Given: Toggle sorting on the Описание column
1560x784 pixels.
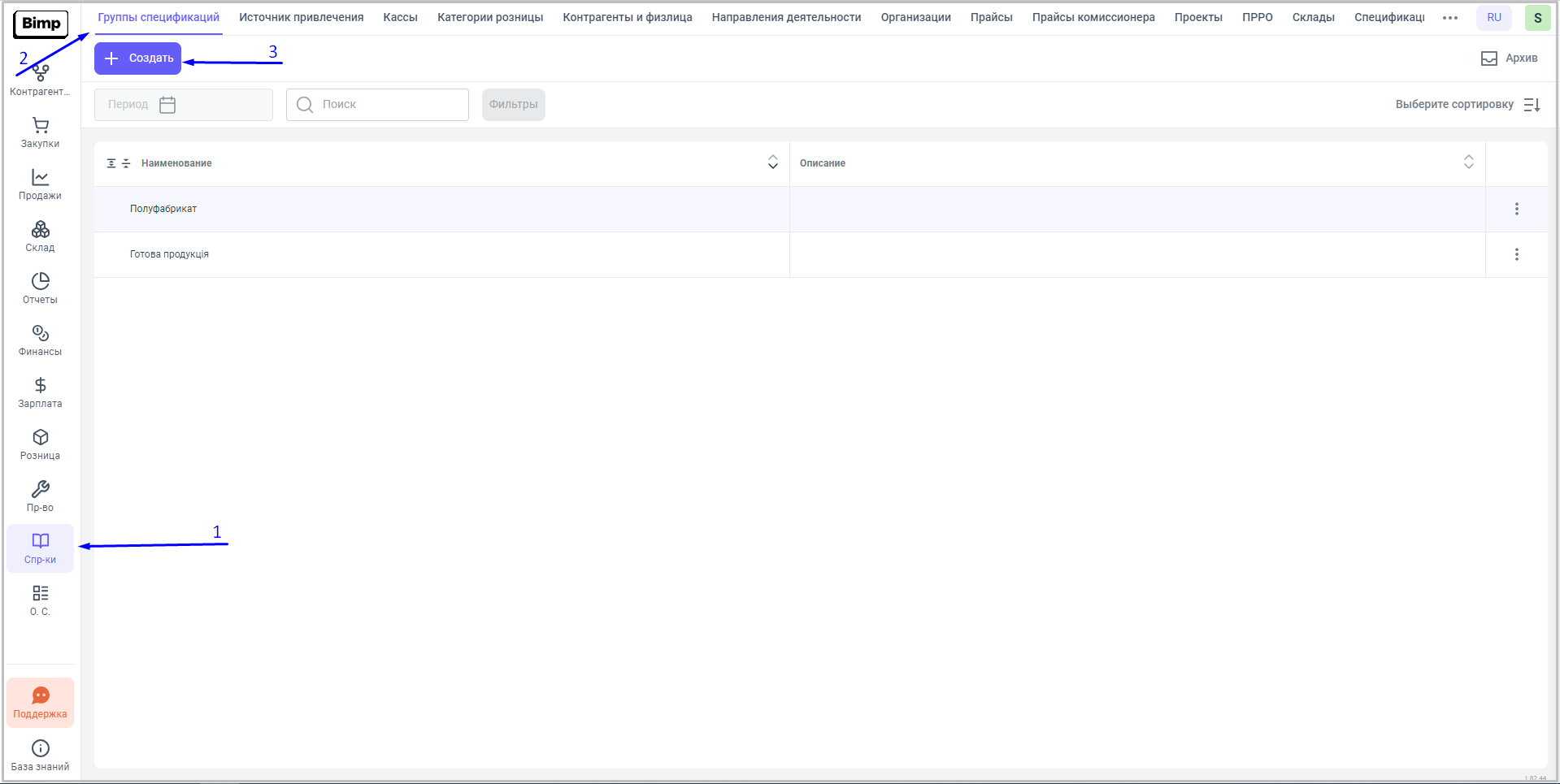Looking at the screenshot, I should [x=1468, y=162].
